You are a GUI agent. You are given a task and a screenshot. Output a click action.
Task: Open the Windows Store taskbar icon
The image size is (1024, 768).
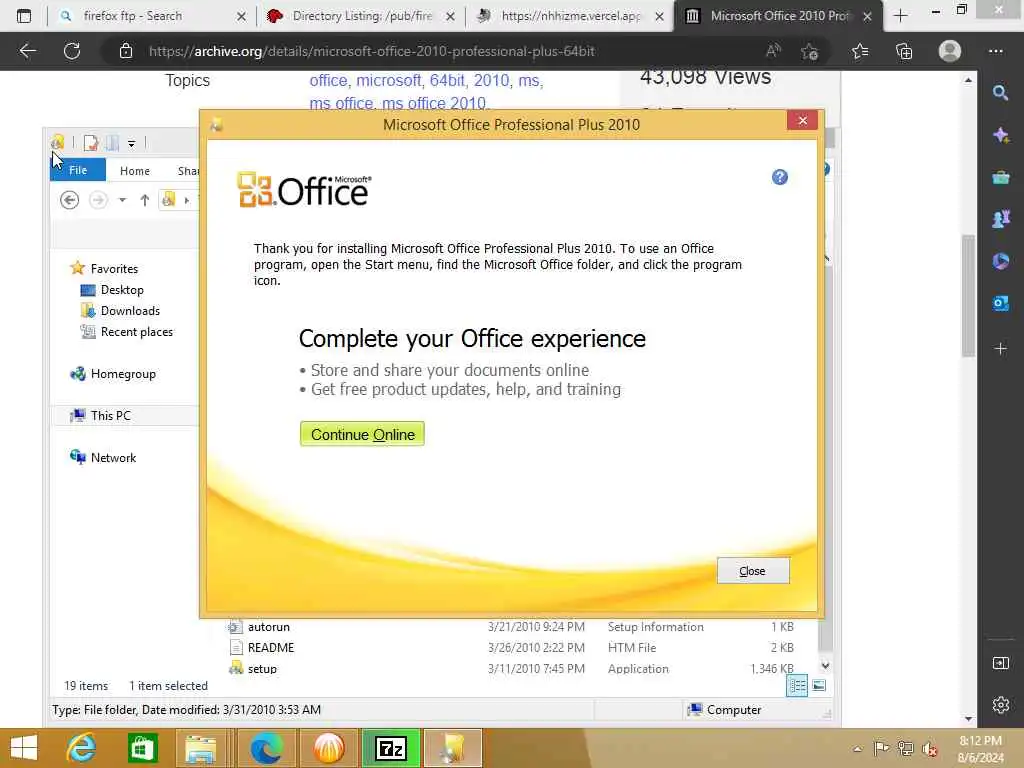tap(142, 748)
